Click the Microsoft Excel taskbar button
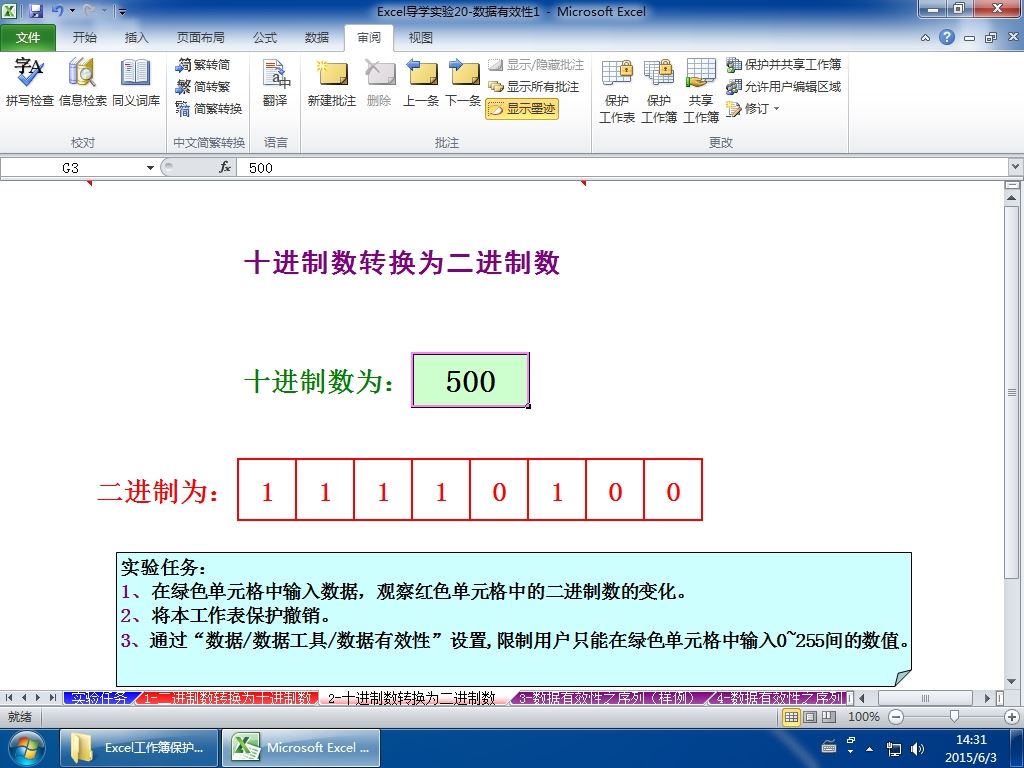This screenshot has width=1024, height=768. tap(302, 748)
